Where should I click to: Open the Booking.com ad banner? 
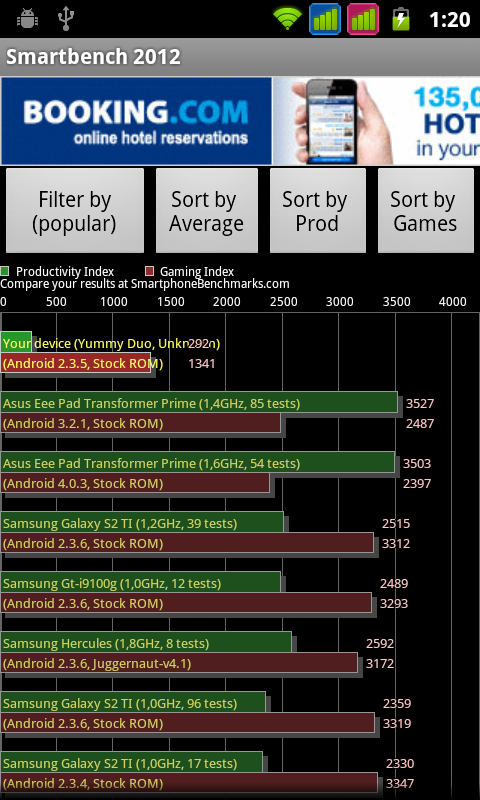240,121
